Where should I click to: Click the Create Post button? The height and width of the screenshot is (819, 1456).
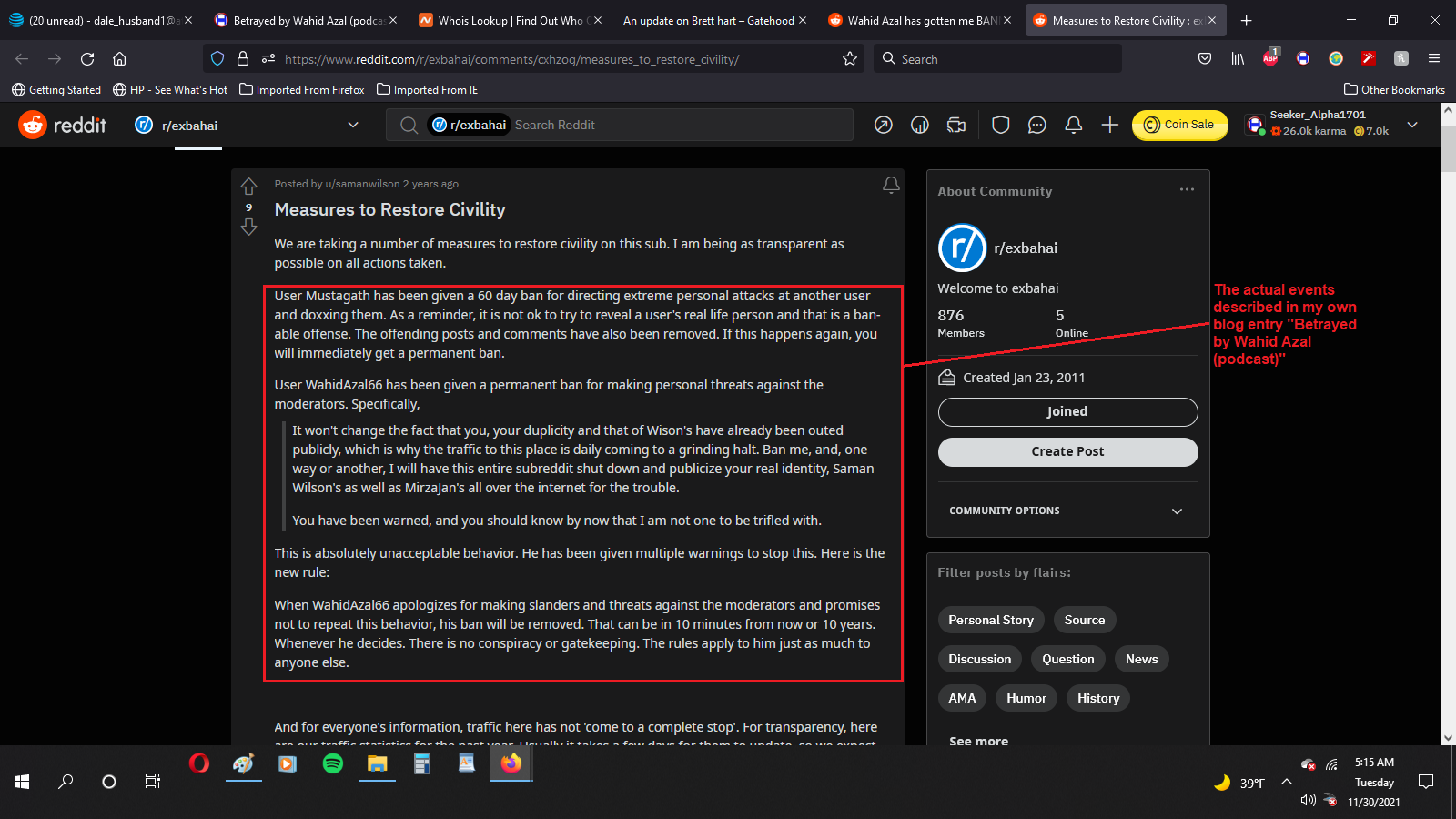pyautogui.click(x=1067, y=452)
